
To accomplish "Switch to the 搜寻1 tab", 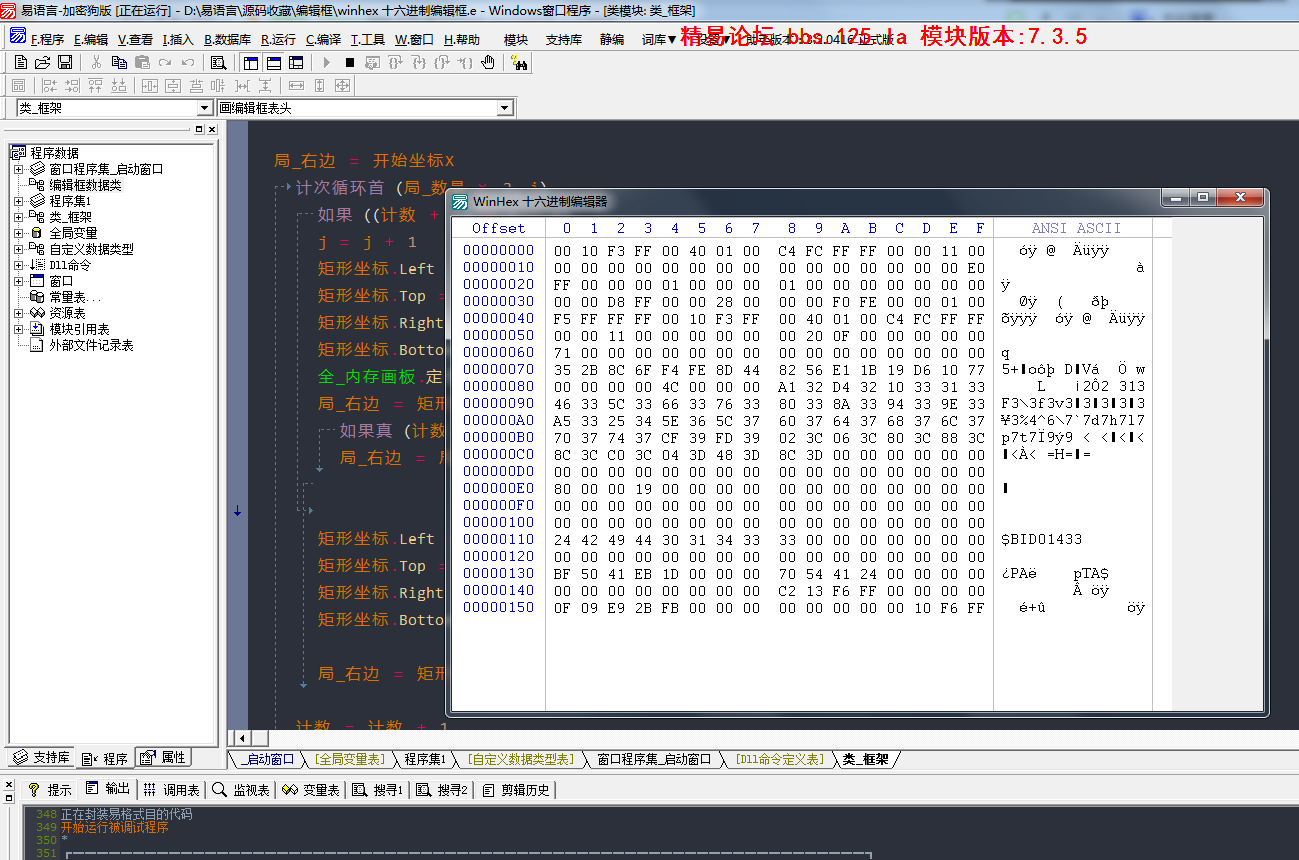I will pyautogui.click(x=378, y=790).
